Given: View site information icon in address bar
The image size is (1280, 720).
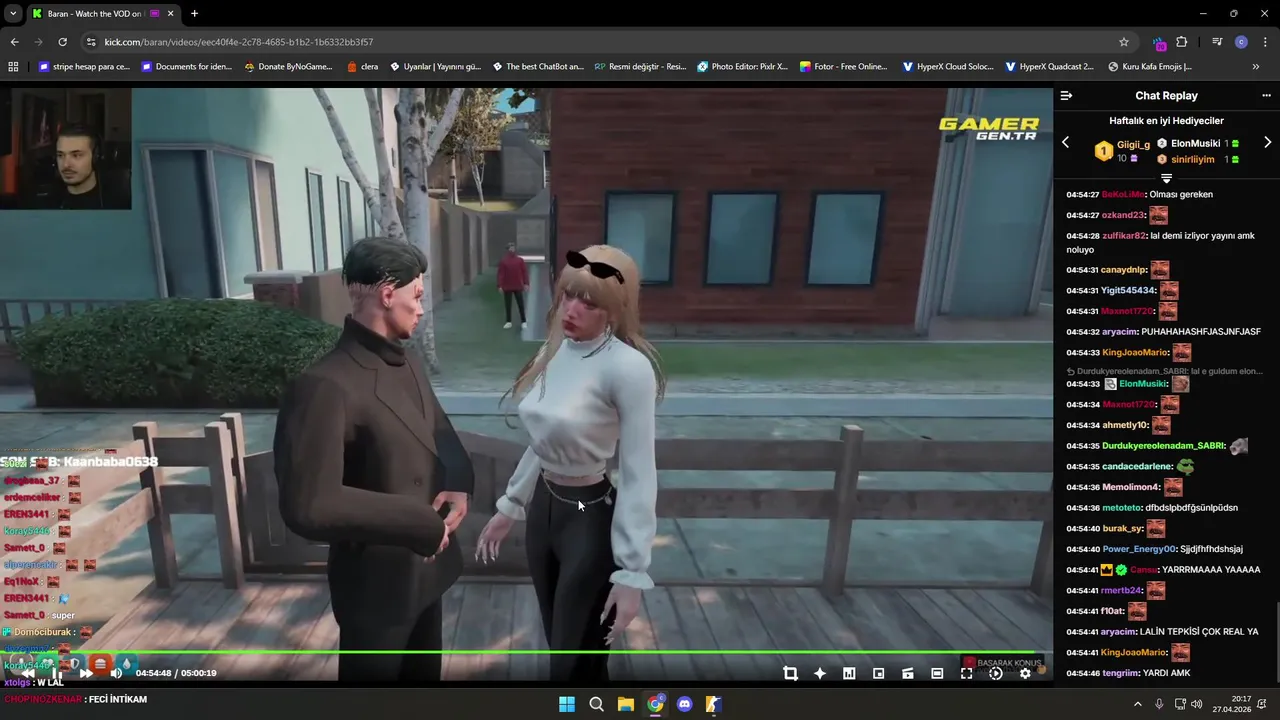Looking at the screenshot, I should coord(91,42).
